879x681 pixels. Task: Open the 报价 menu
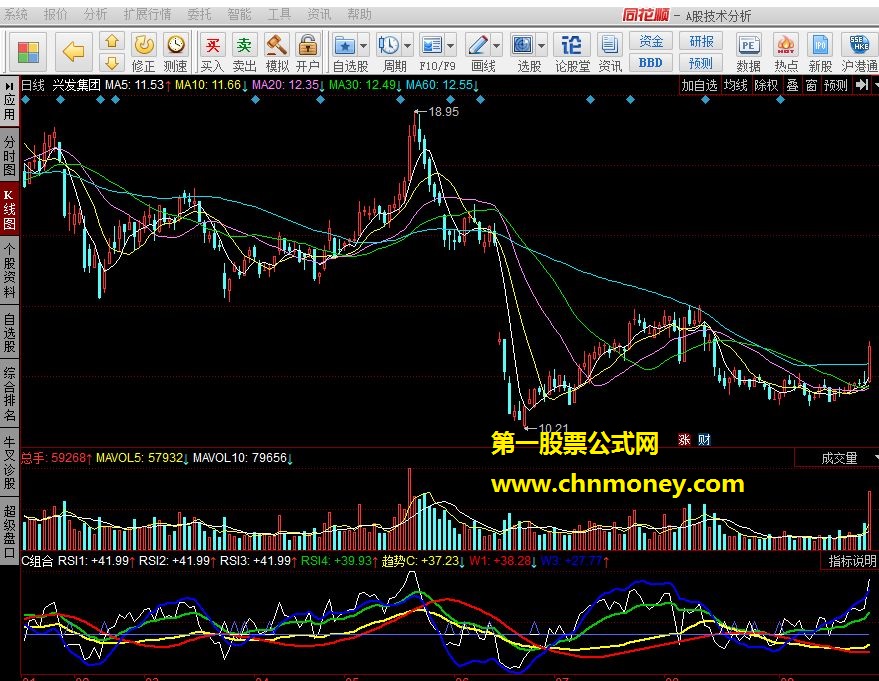pyautogui.click(x=55, y=14)
